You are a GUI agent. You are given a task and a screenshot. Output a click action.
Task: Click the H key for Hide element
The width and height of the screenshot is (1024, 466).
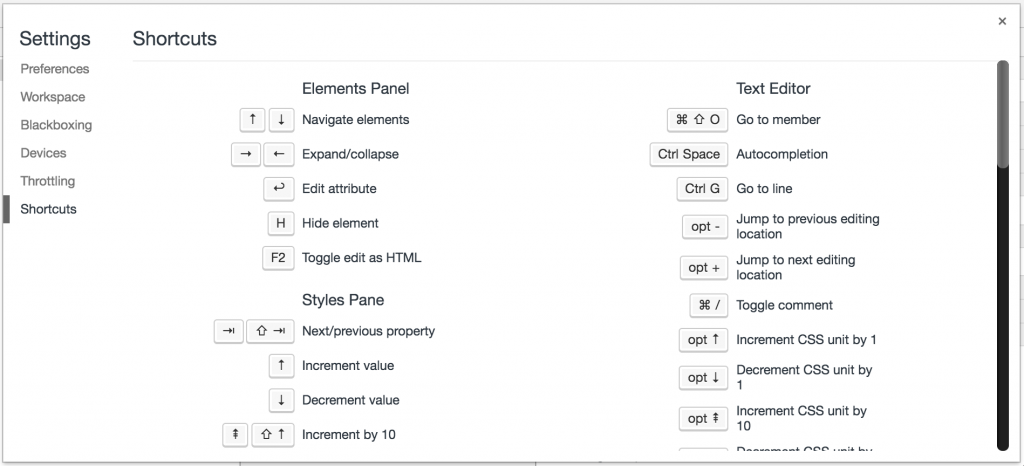[x=280, y=223]
